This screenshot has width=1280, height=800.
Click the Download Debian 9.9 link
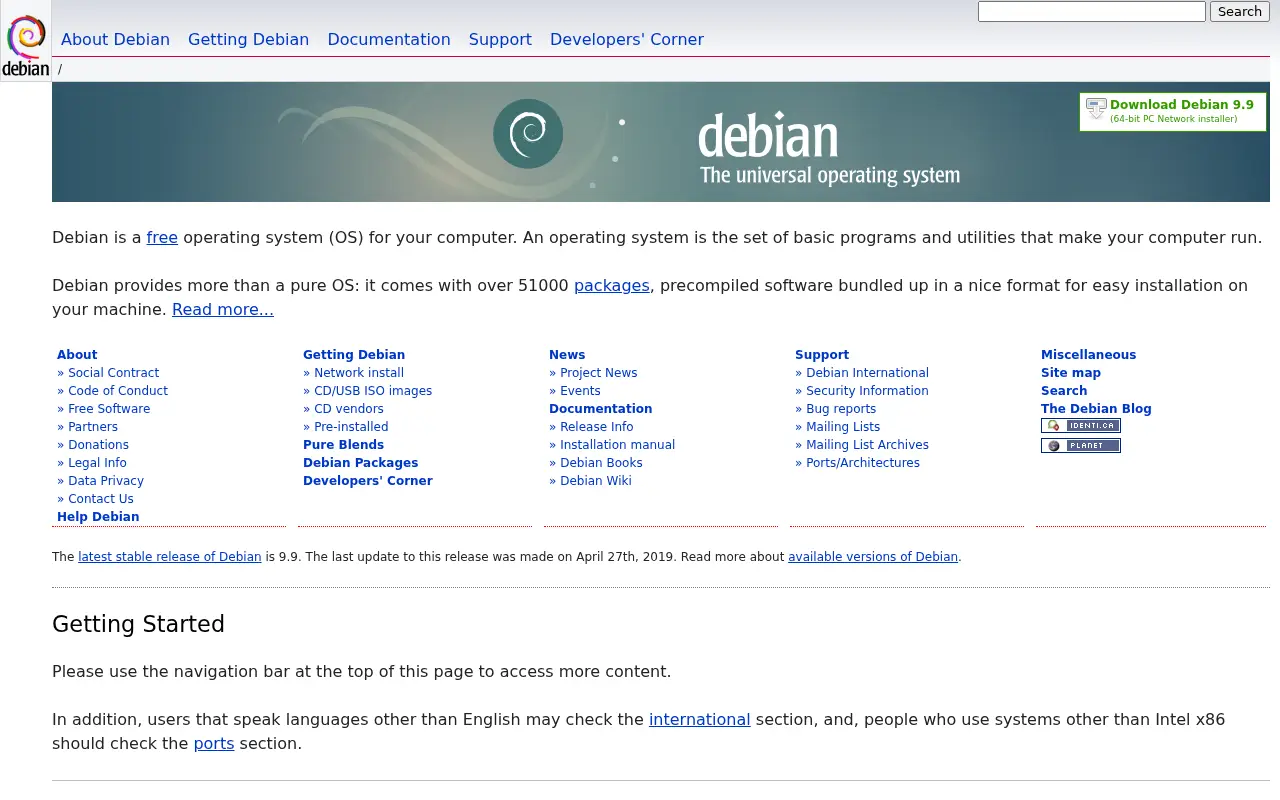pos(1181,105)
